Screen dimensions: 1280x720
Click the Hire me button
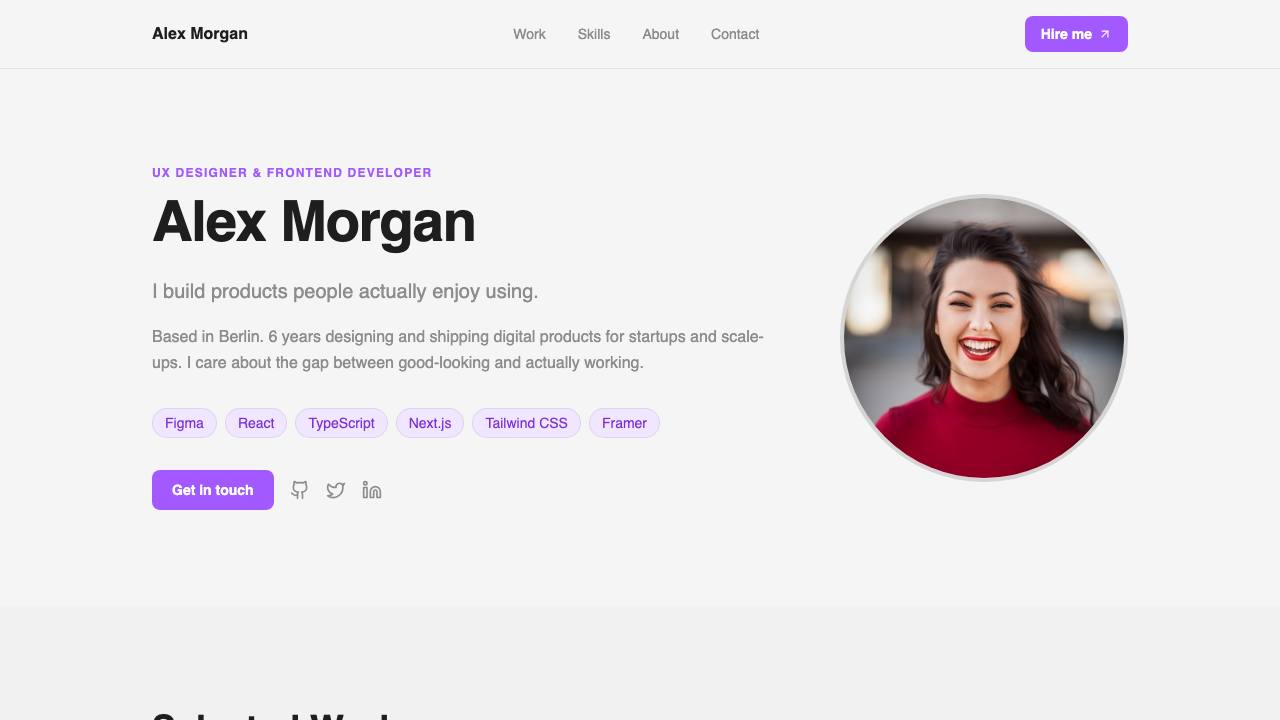[x=1076, y=34]
